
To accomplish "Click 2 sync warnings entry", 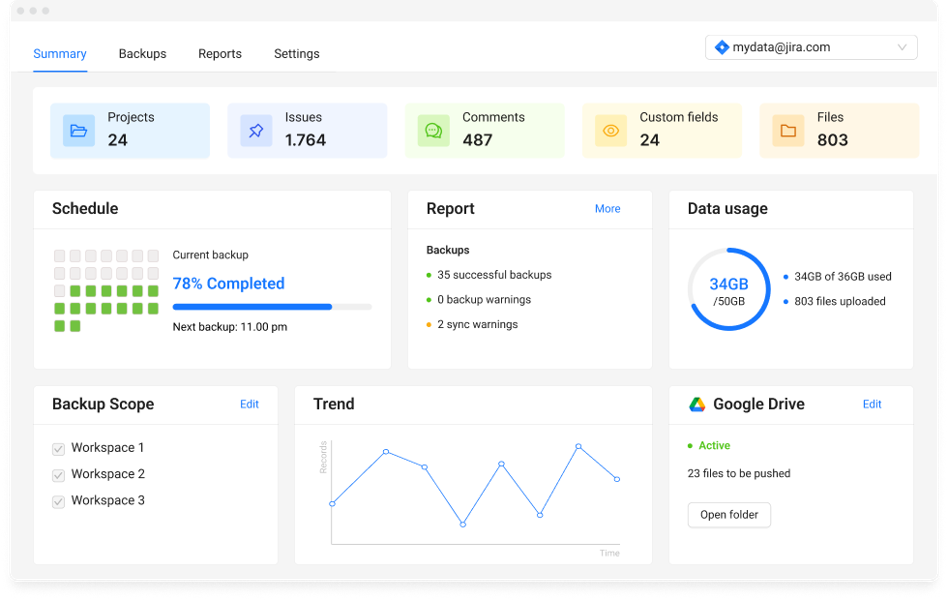I will [x=478, y=325].
